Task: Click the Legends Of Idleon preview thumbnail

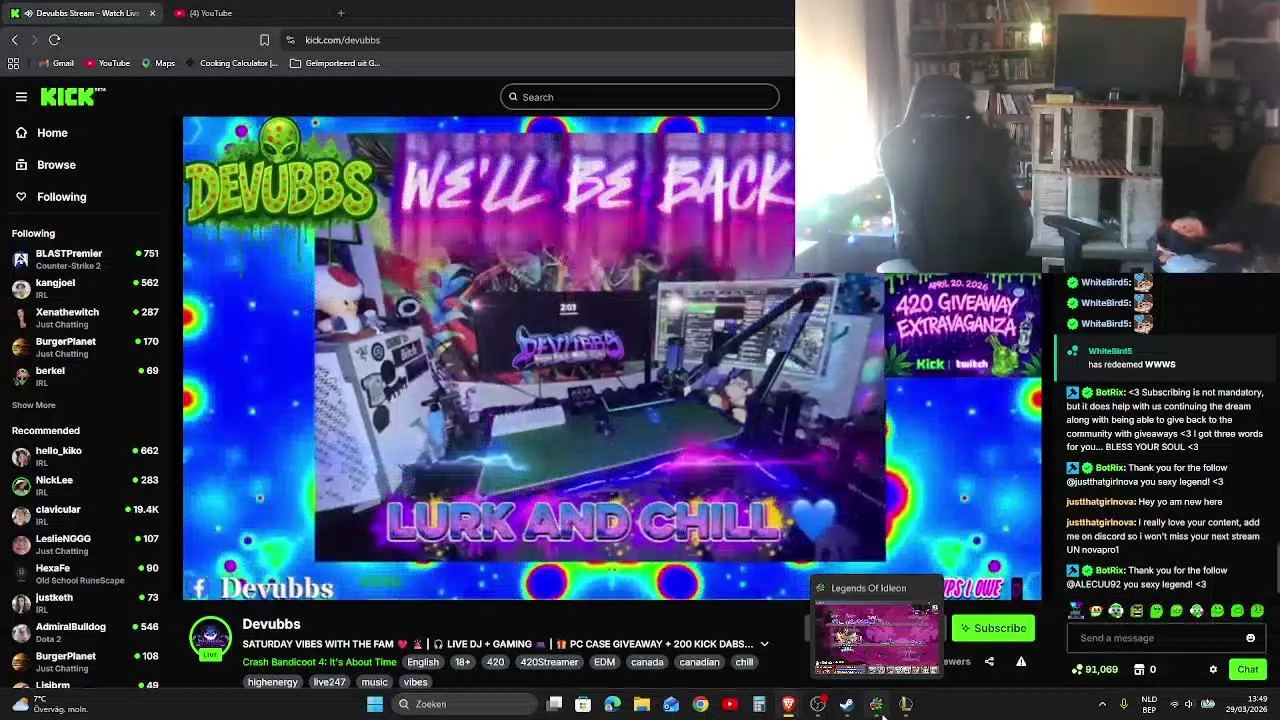Action: [877, 640]
